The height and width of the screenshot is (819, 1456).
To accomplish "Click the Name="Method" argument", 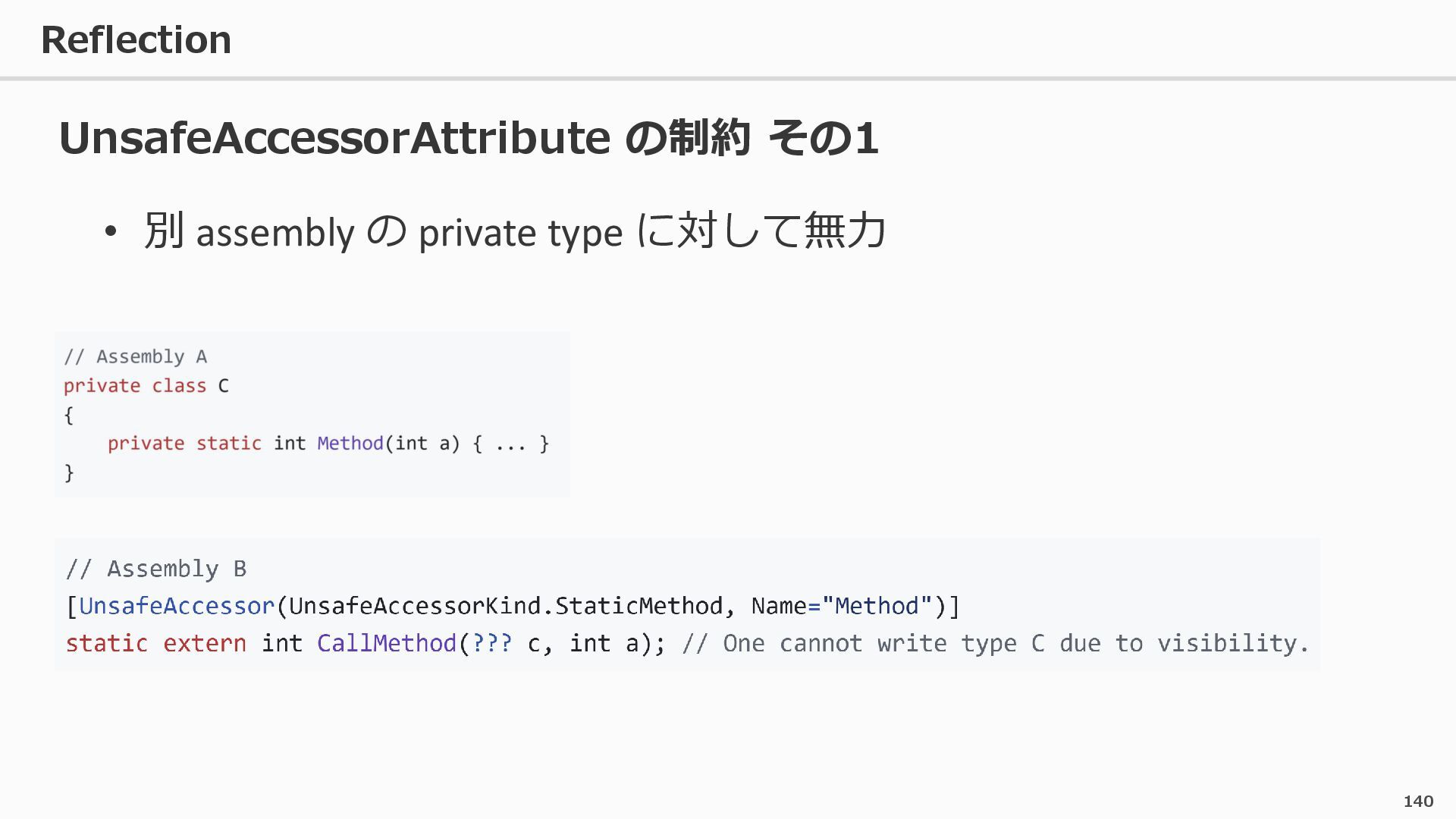I will (841, 606).
